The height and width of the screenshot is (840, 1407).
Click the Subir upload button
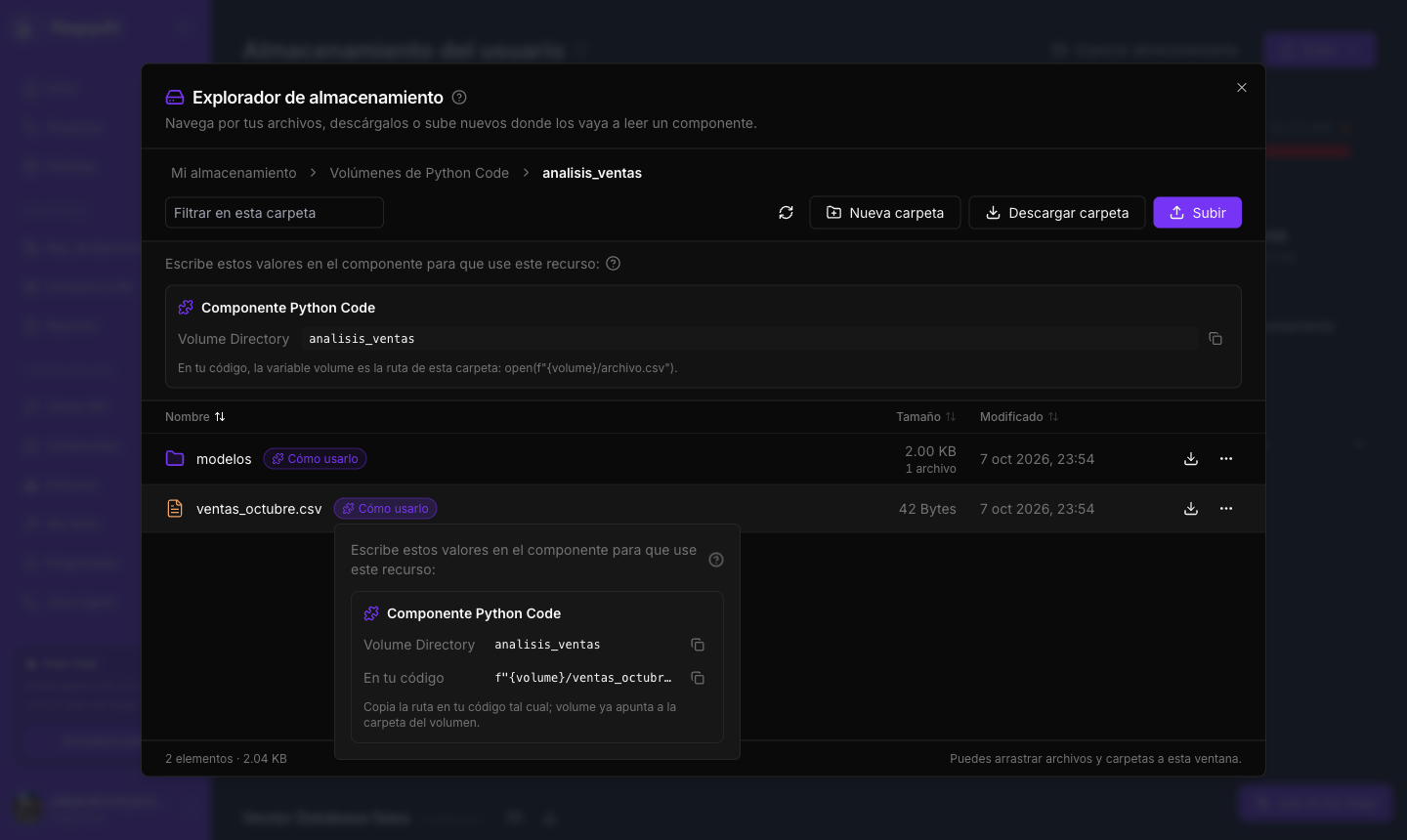(1198, 213)
